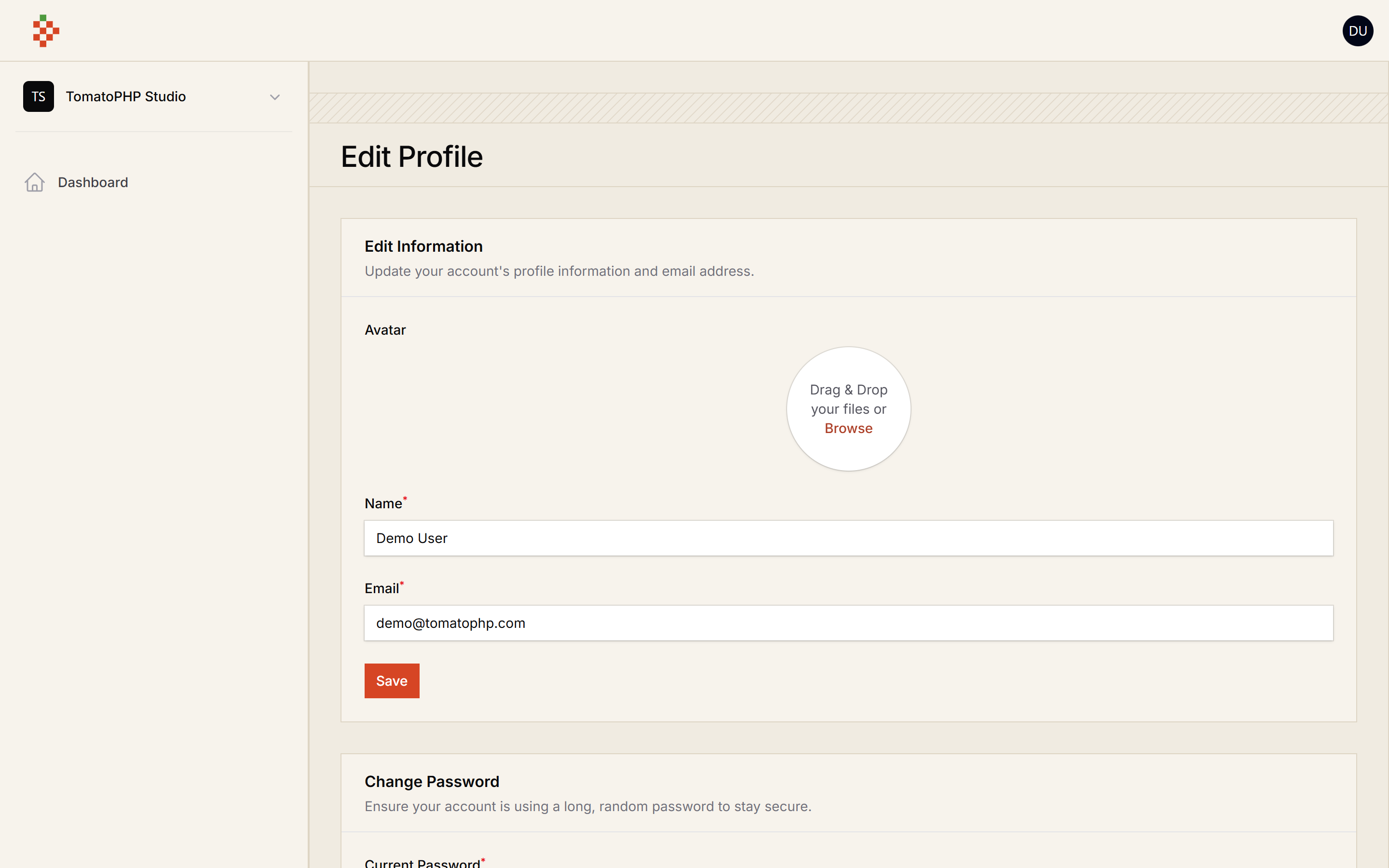Click the TS team badge icon
1389x868 pixels.
pyautogui.click(x=39, y=96)
